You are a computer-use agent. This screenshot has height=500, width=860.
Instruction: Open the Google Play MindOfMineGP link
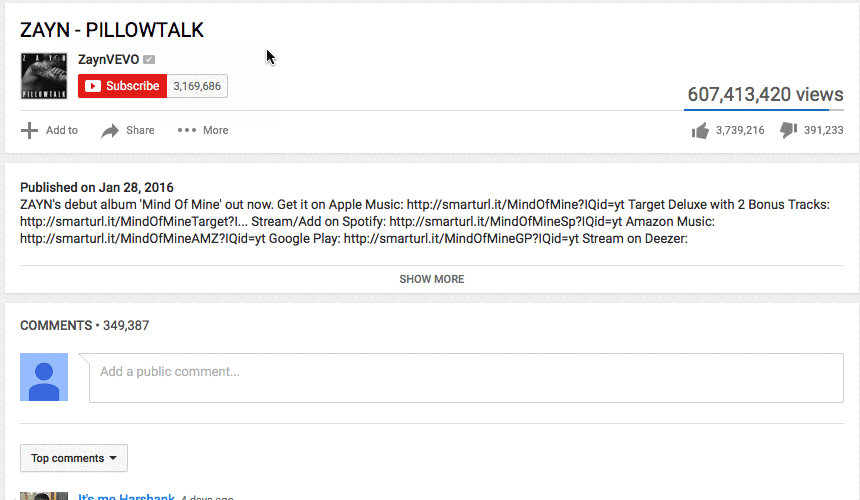pos(461,238)
